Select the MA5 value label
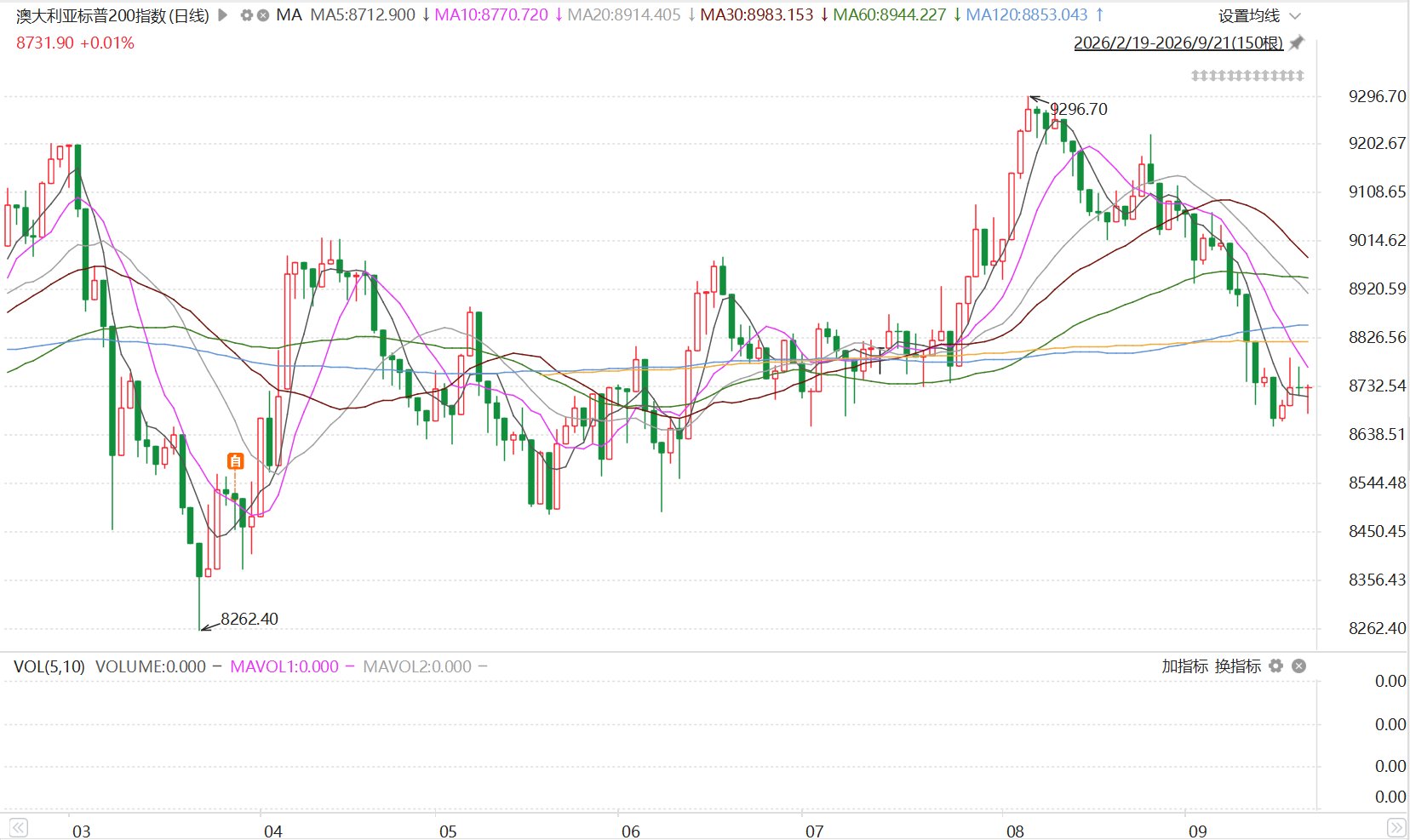This screenshot has height=840, width=1410. coord(363,15)
